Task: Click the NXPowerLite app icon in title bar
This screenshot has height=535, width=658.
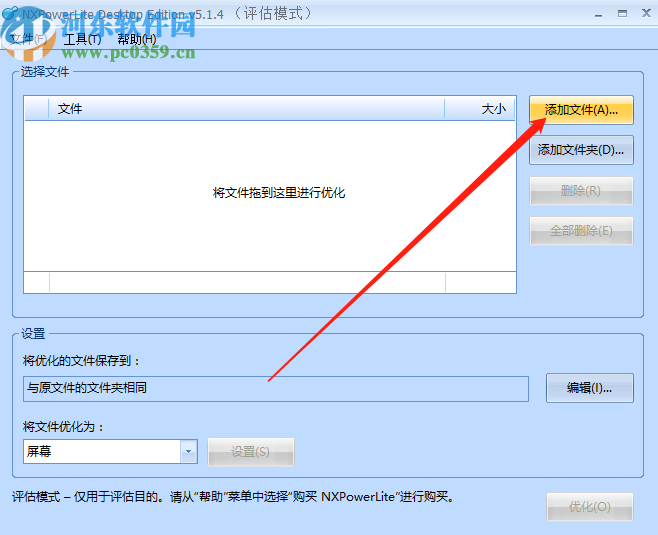Action: tap(9, 14)
